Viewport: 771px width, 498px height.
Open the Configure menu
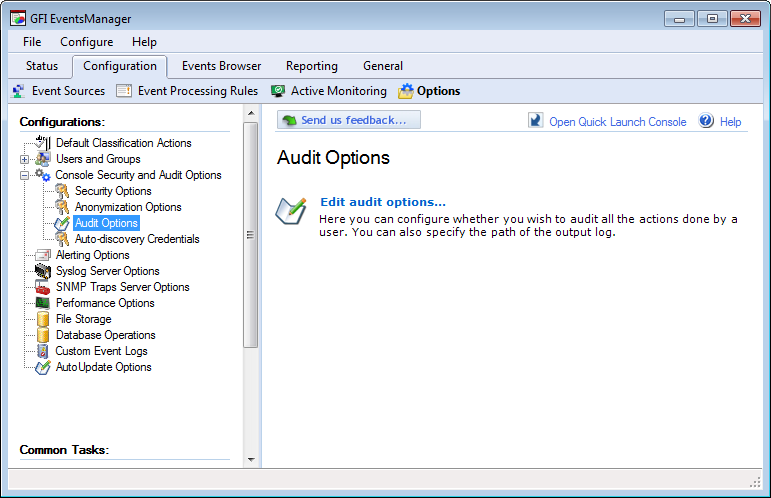pos(87,42)
